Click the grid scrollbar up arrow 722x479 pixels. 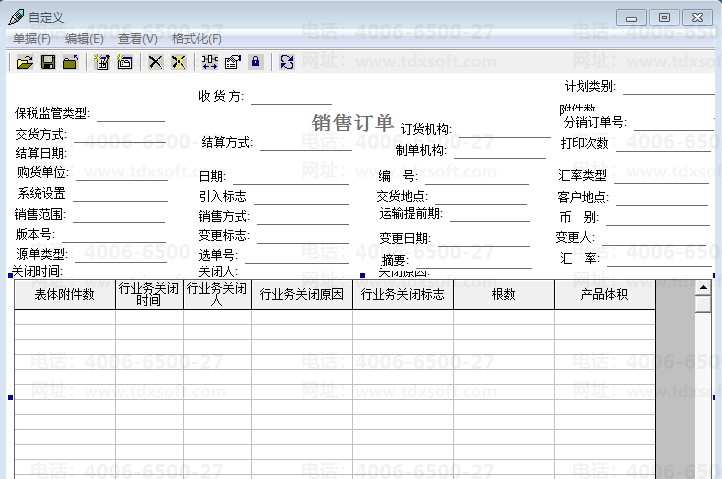[703, 288]
